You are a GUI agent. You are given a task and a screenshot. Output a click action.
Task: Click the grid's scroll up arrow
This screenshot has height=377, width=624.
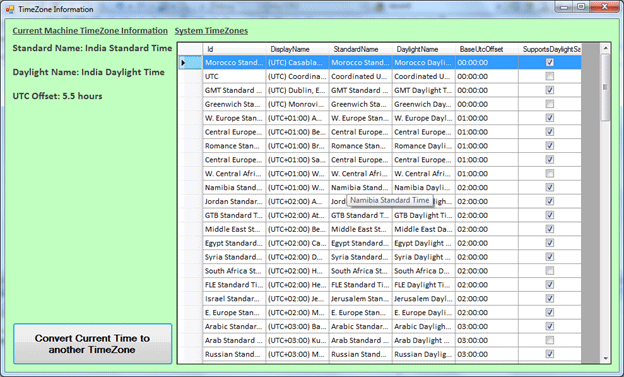(x=605, y=48)
